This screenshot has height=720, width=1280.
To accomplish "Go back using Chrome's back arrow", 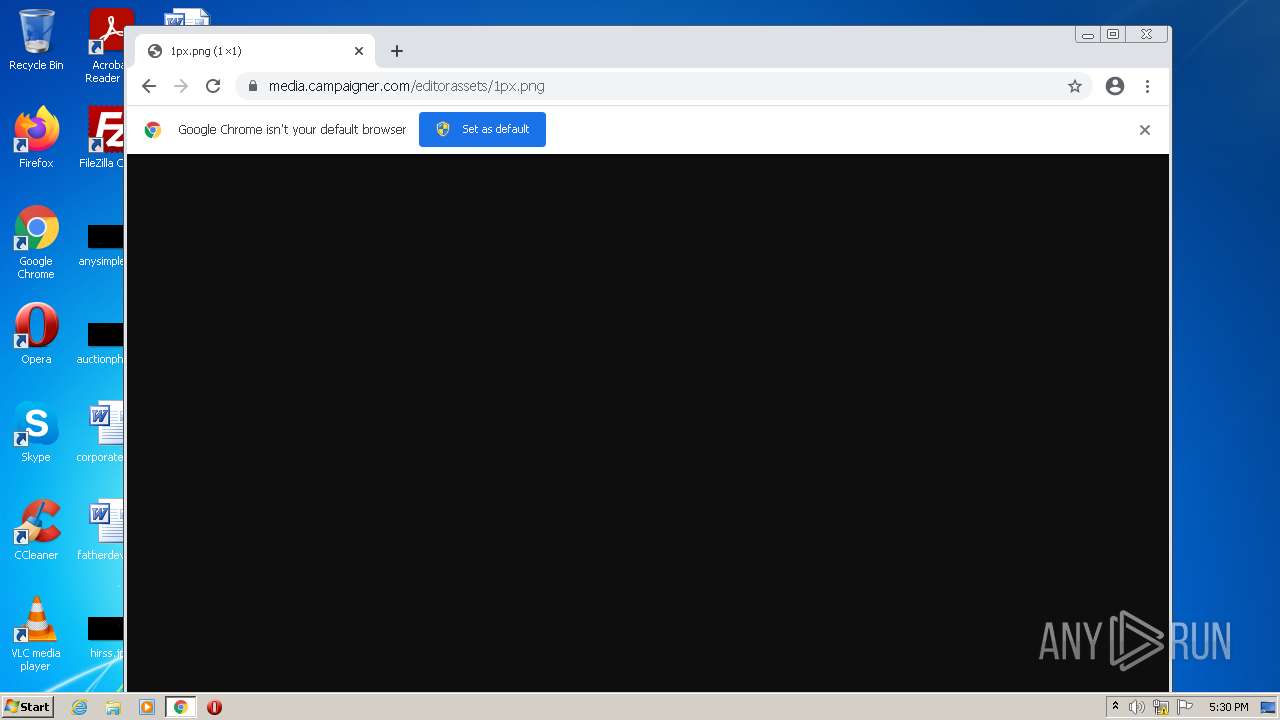I will [149, 86].
